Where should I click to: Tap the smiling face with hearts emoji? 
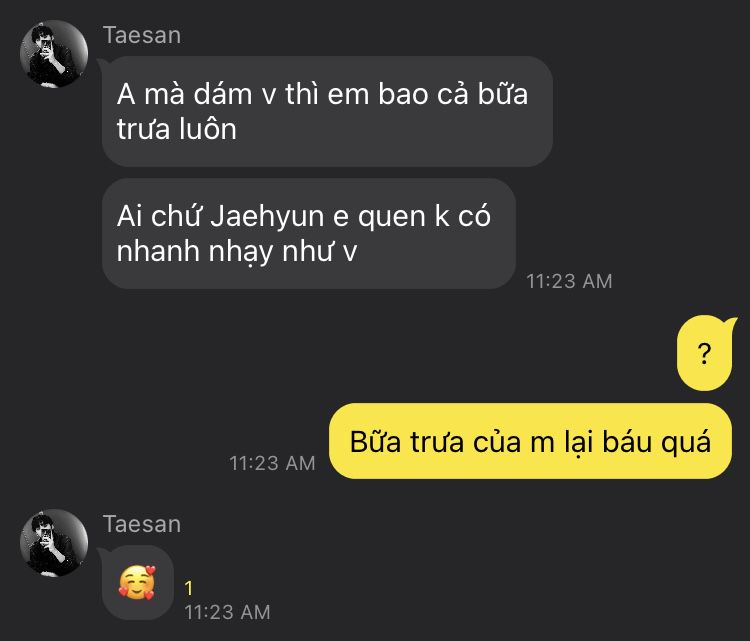tap(137, 583)
